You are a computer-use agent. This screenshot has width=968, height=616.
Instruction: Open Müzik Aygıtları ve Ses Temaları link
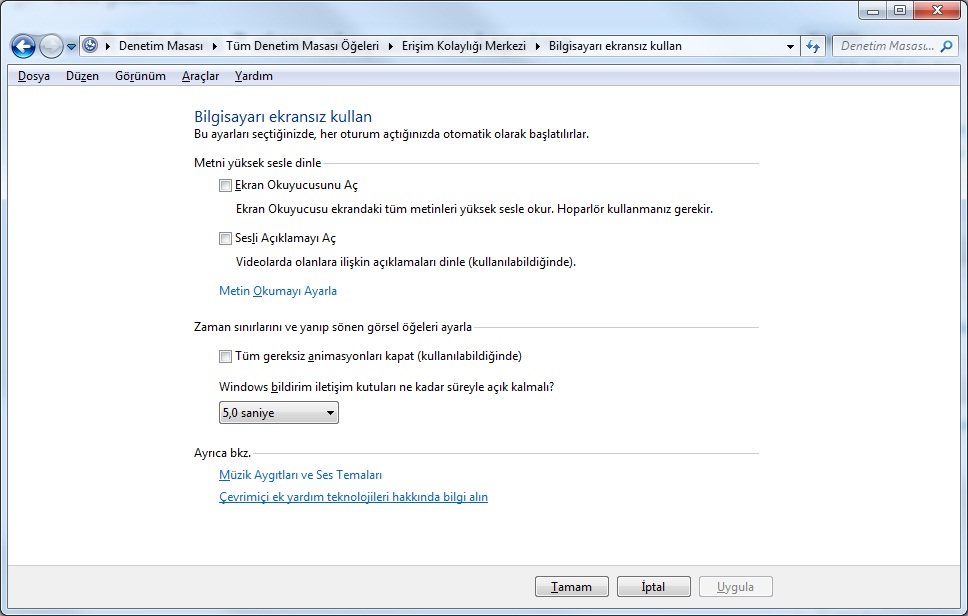(300, 475)
